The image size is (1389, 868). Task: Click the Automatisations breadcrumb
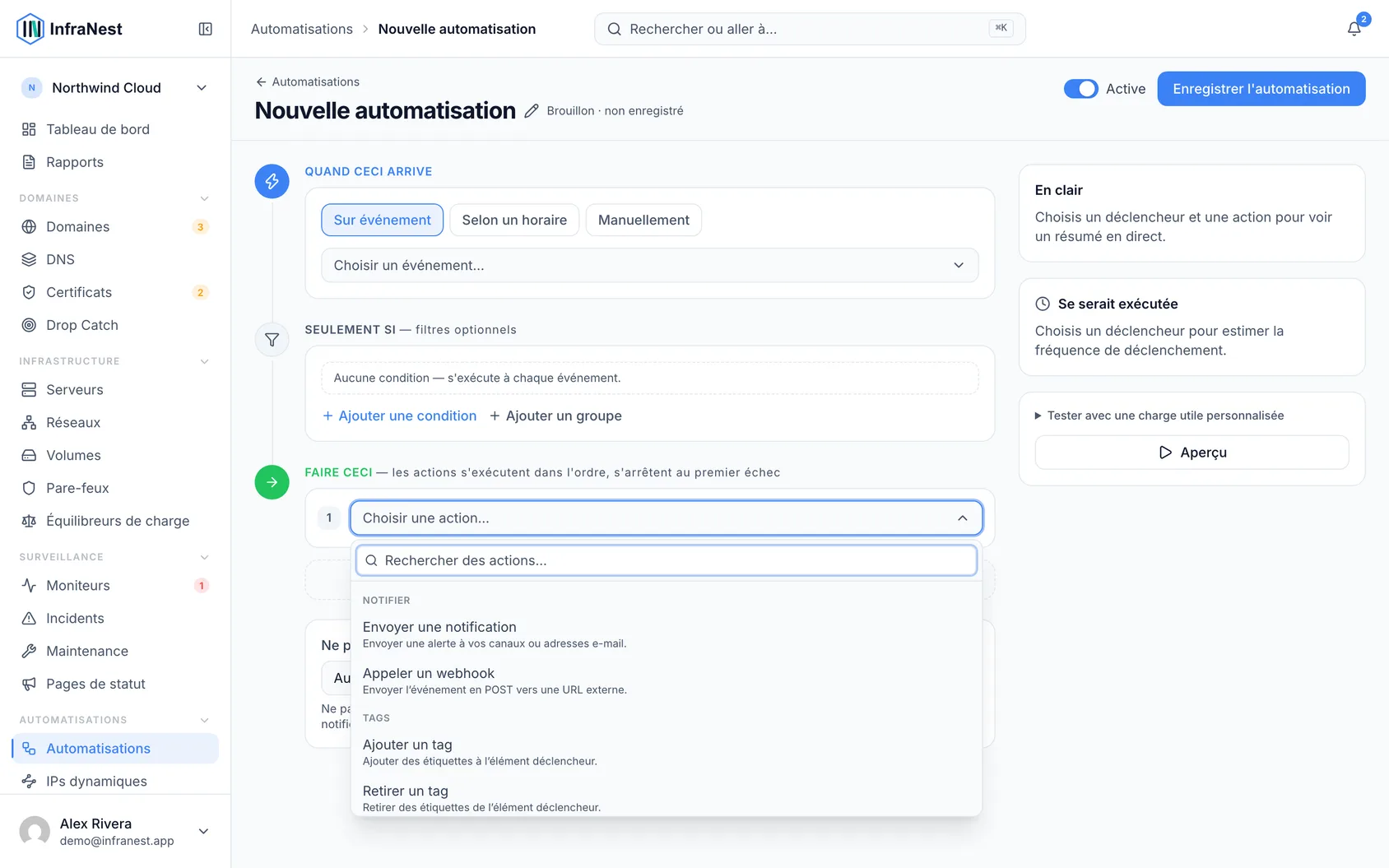(302, 29)
